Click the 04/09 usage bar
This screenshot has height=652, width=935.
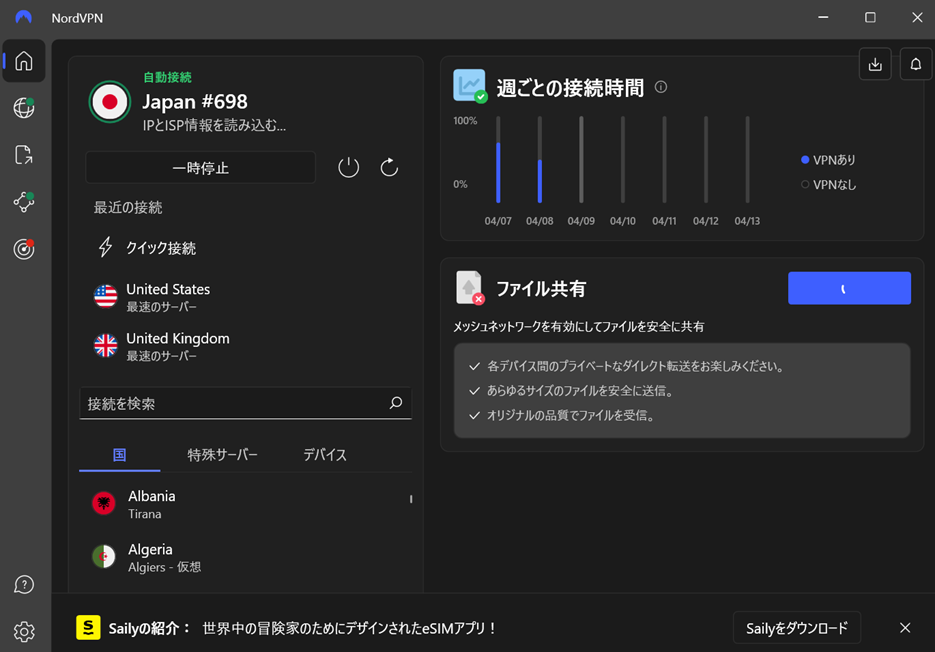click(581, 159)
